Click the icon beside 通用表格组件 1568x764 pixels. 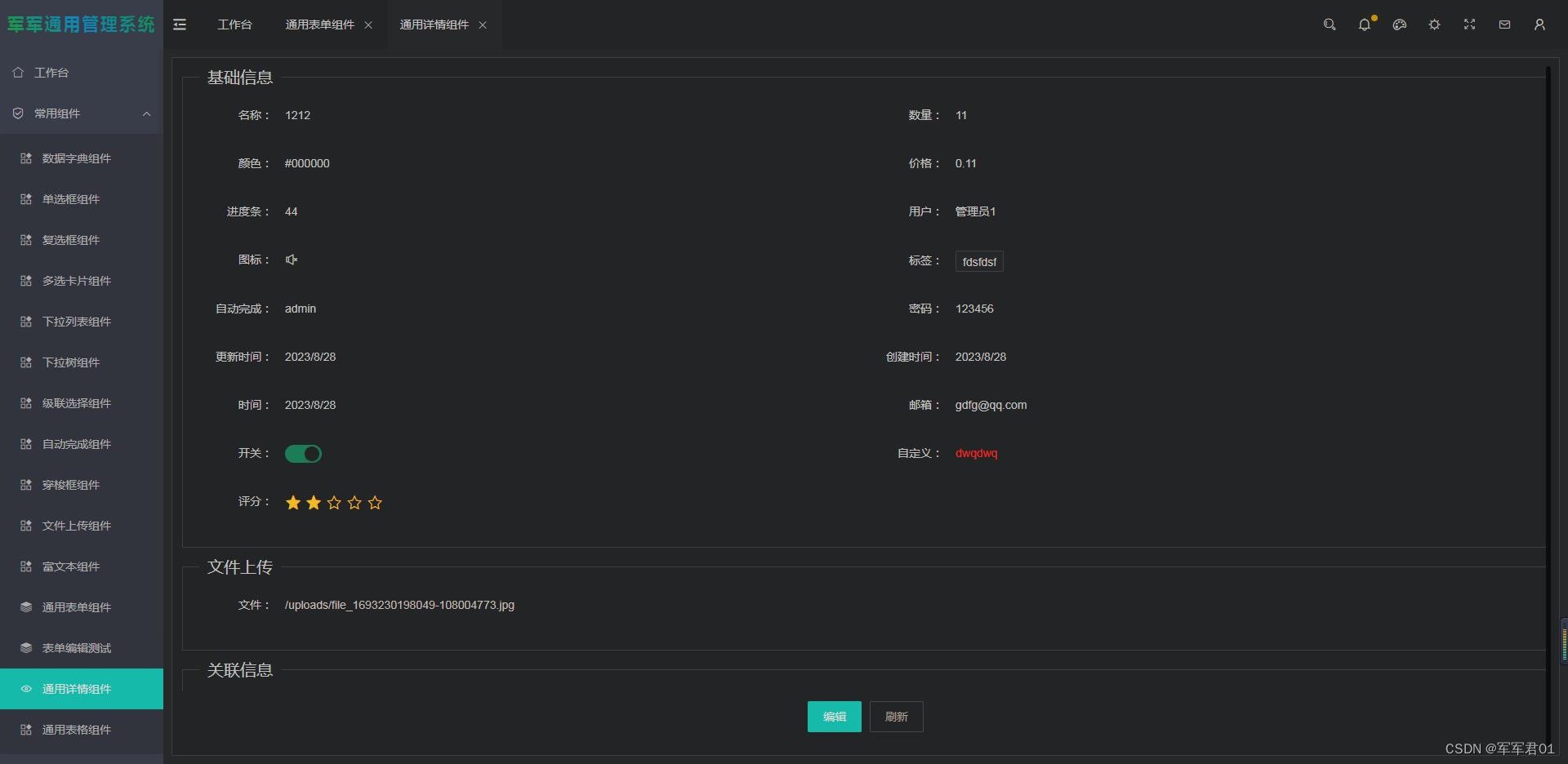click(26, 730)
